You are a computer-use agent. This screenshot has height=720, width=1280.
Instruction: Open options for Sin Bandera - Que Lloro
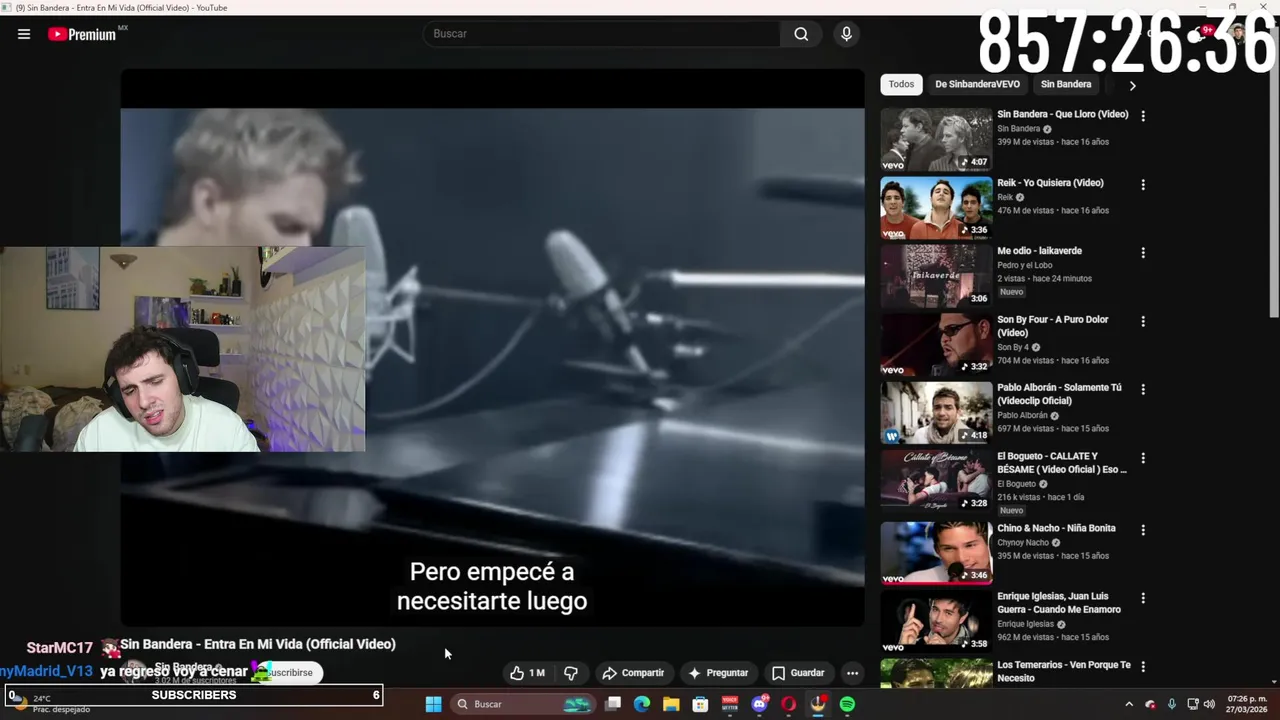click(1143, 116)
